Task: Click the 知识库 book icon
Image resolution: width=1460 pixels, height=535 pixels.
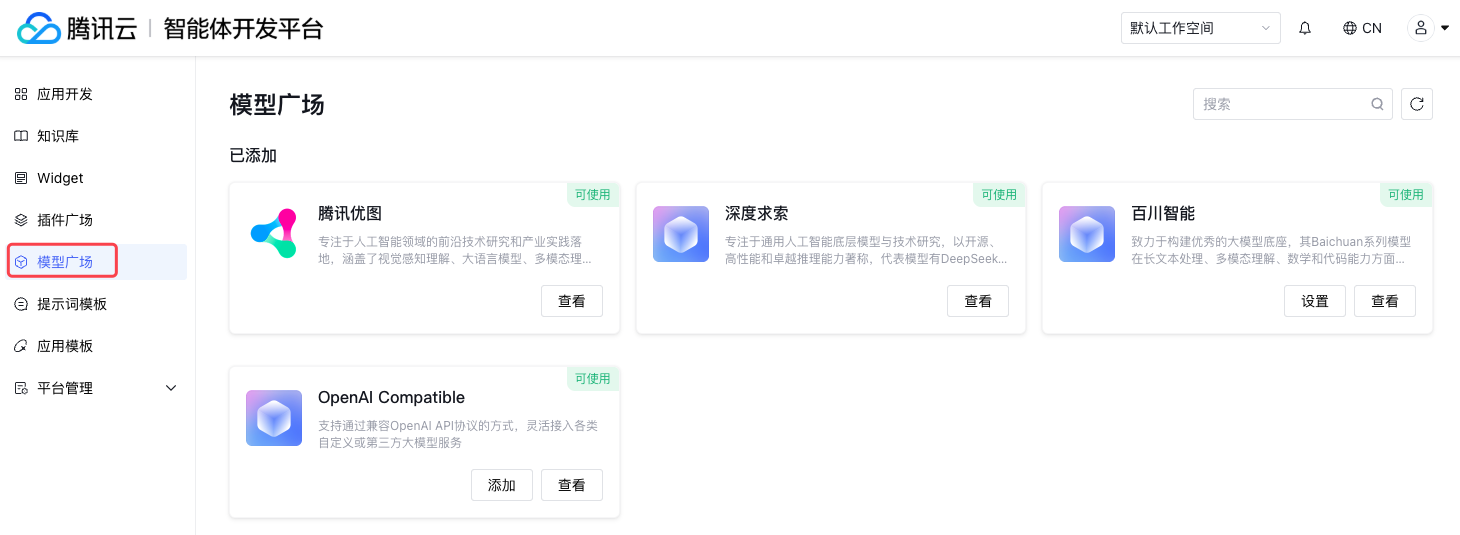Action: (21, 136)
